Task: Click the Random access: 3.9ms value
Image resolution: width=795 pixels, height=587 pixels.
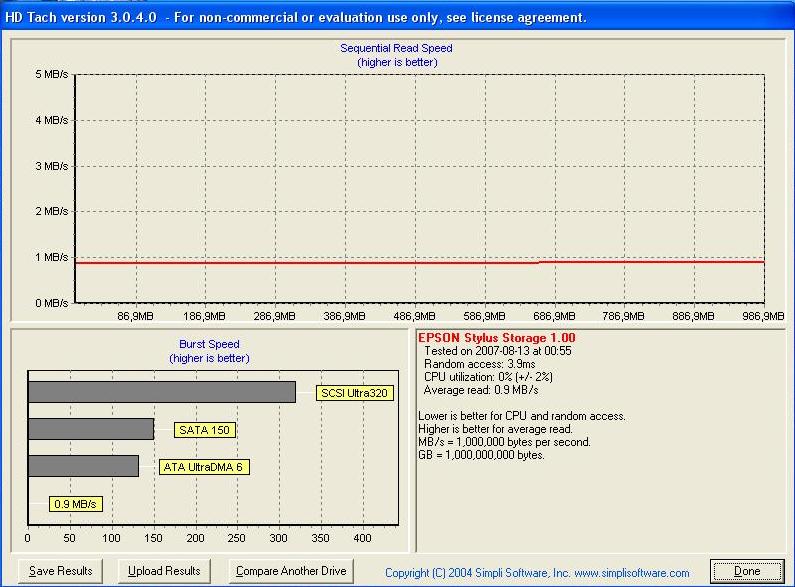Action: tap(479, 364)
